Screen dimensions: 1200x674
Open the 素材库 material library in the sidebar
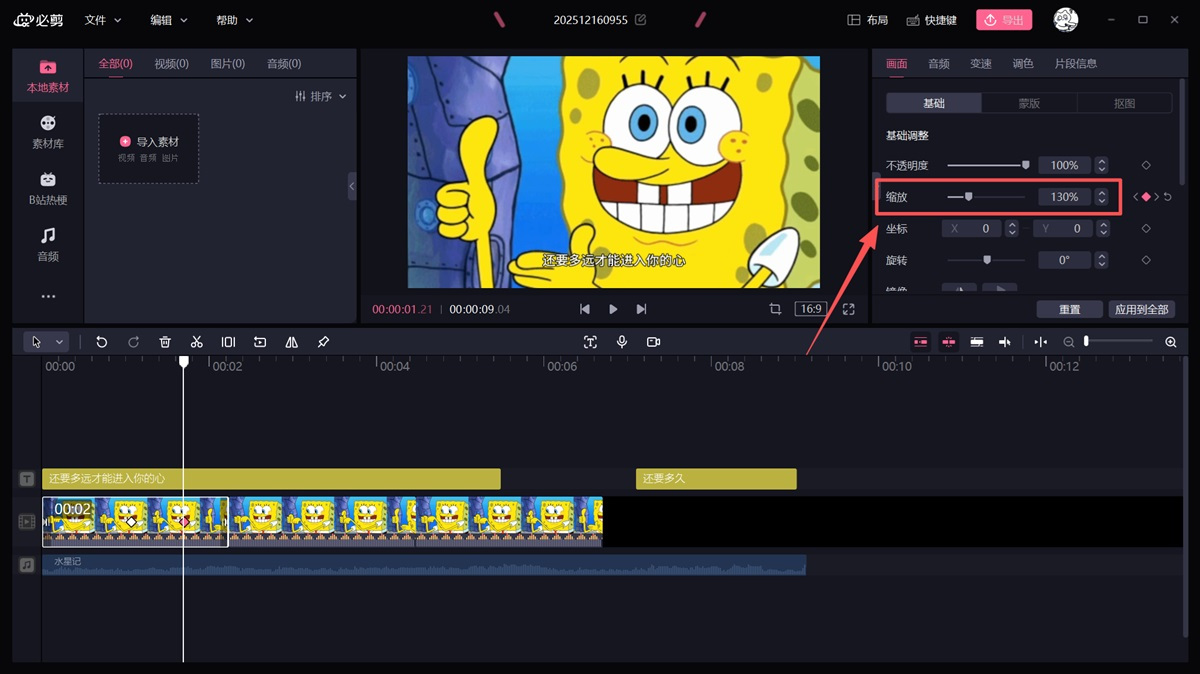click(48, 131)
